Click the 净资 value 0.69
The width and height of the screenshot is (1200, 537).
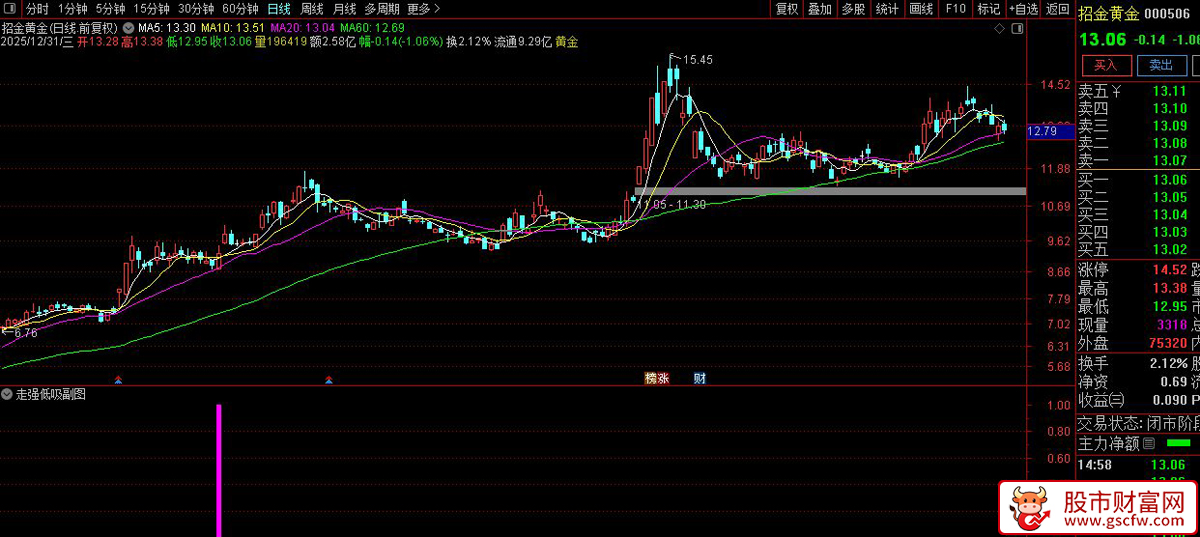click(x=1174, y=381)
